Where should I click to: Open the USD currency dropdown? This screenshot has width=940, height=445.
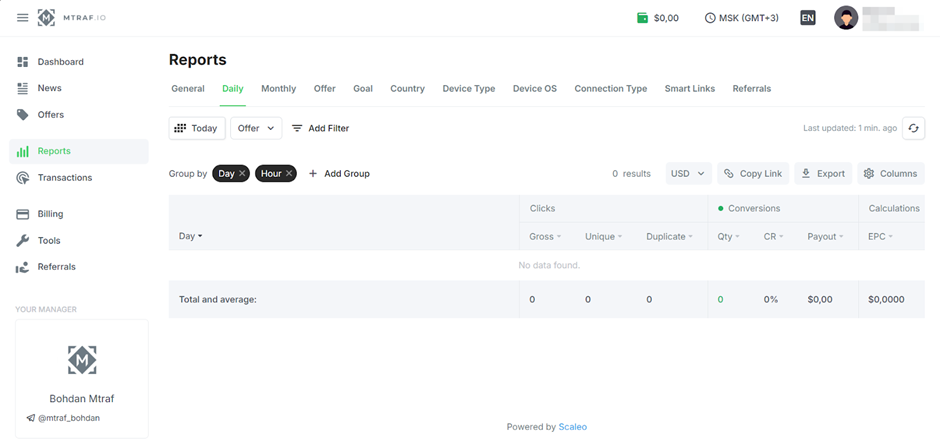[x=688, y=174]
